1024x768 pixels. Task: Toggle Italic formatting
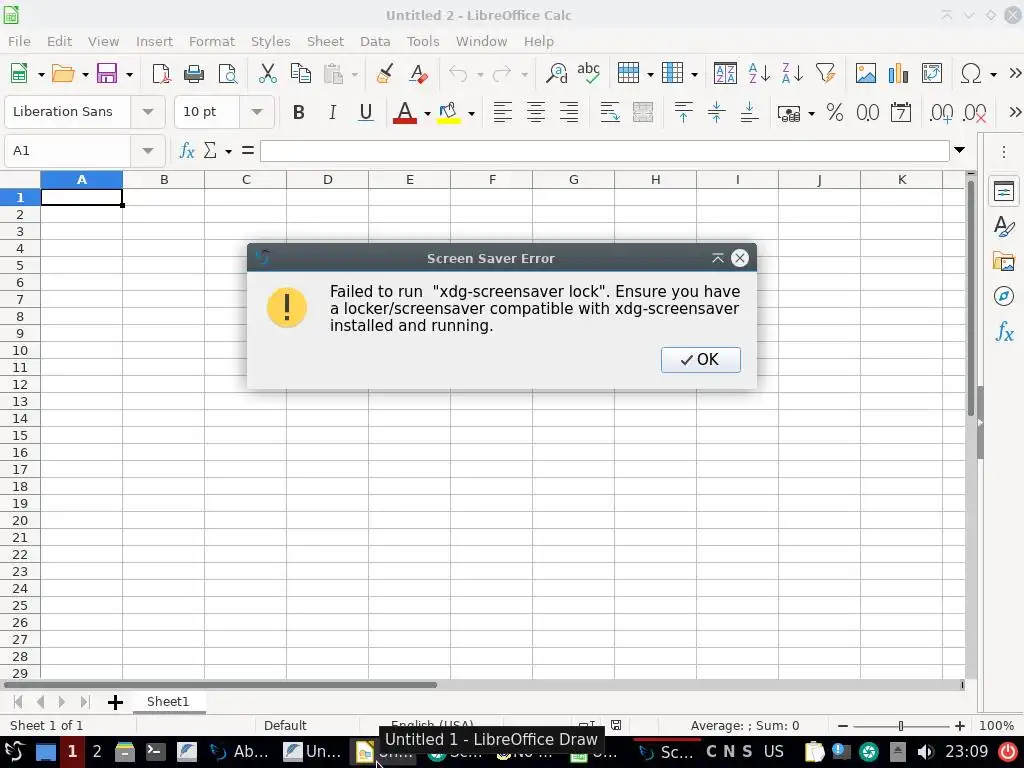[332, 112]
